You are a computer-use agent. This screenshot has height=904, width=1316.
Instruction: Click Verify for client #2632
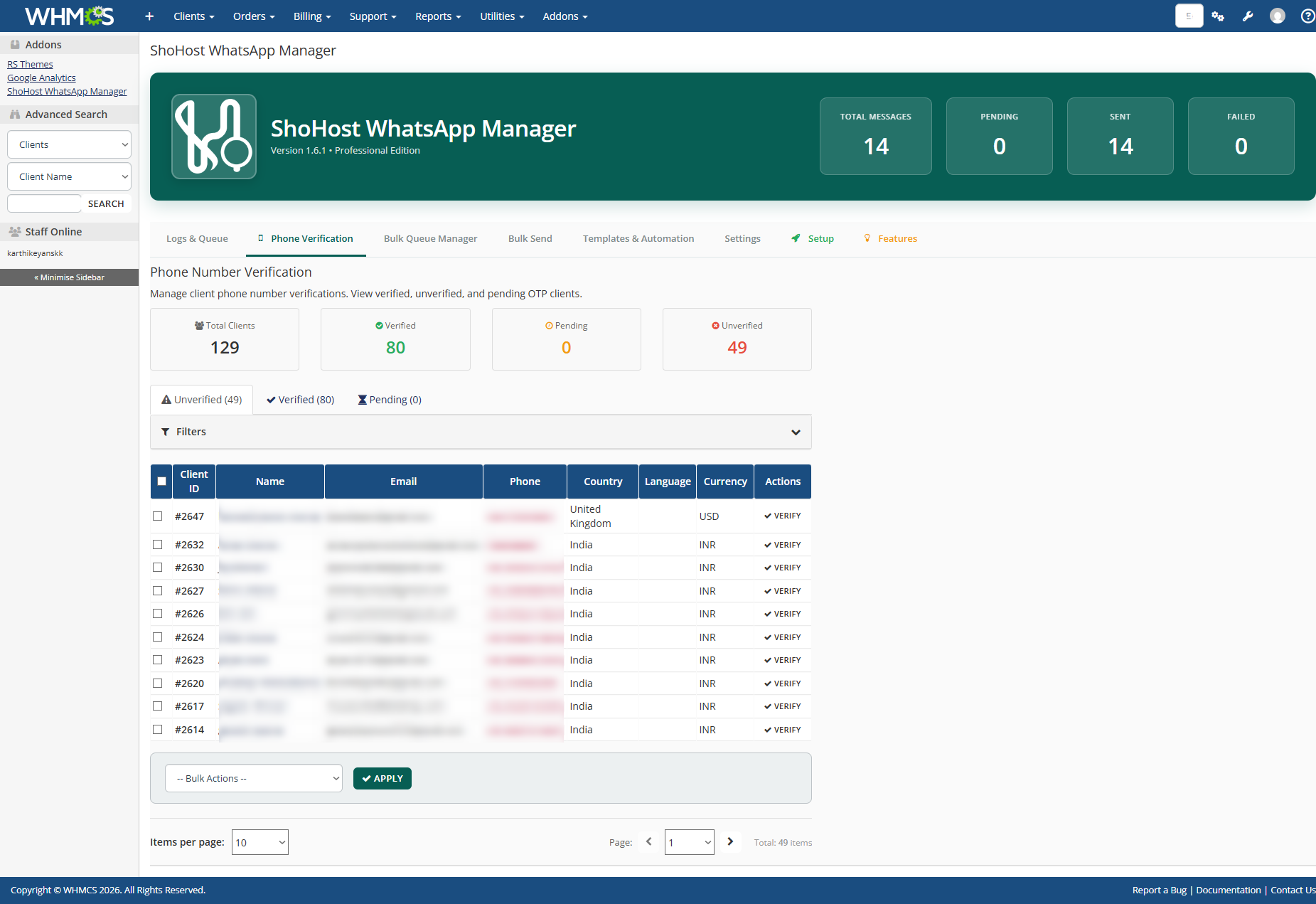click(782, 545)
